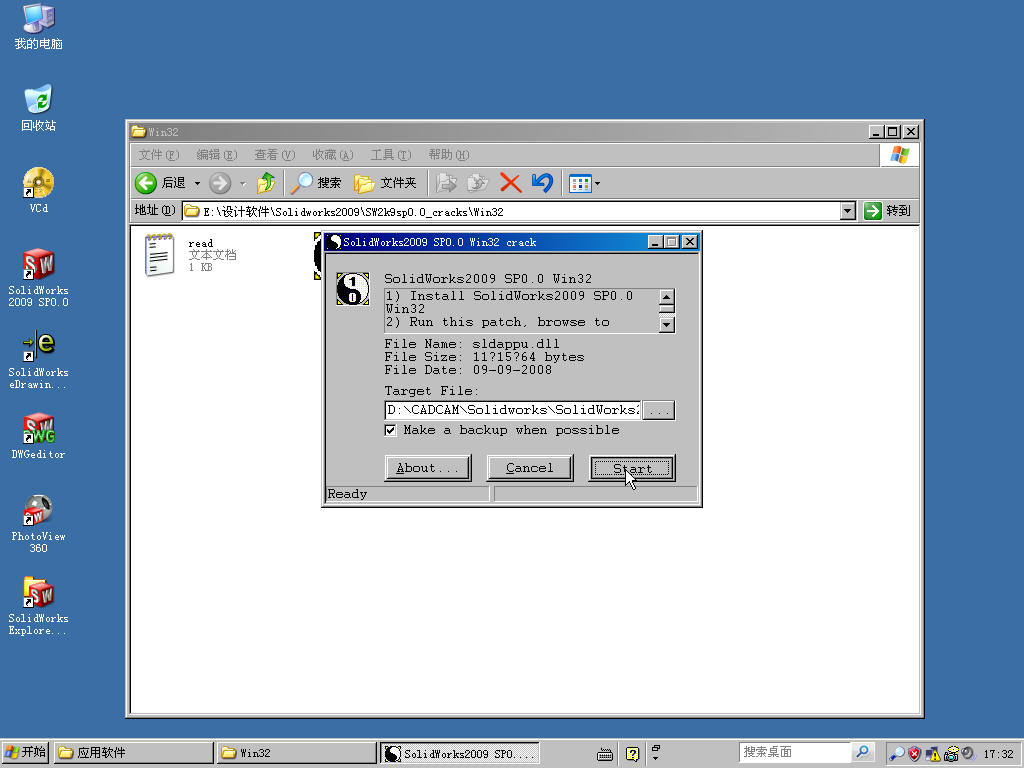Viewport: 1024px width, 768px height.
Task: Toggle the 文件夹 folders pane button
Action: 385,183
